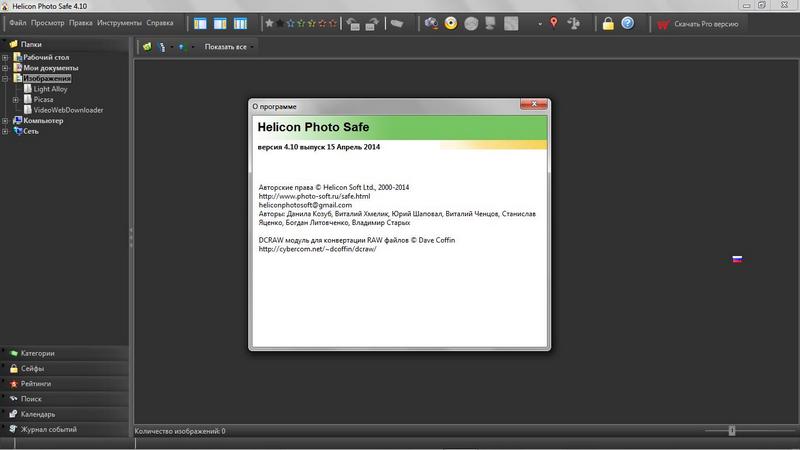Open the small dropdown arrow beside map pin

[x=540, y=24]
